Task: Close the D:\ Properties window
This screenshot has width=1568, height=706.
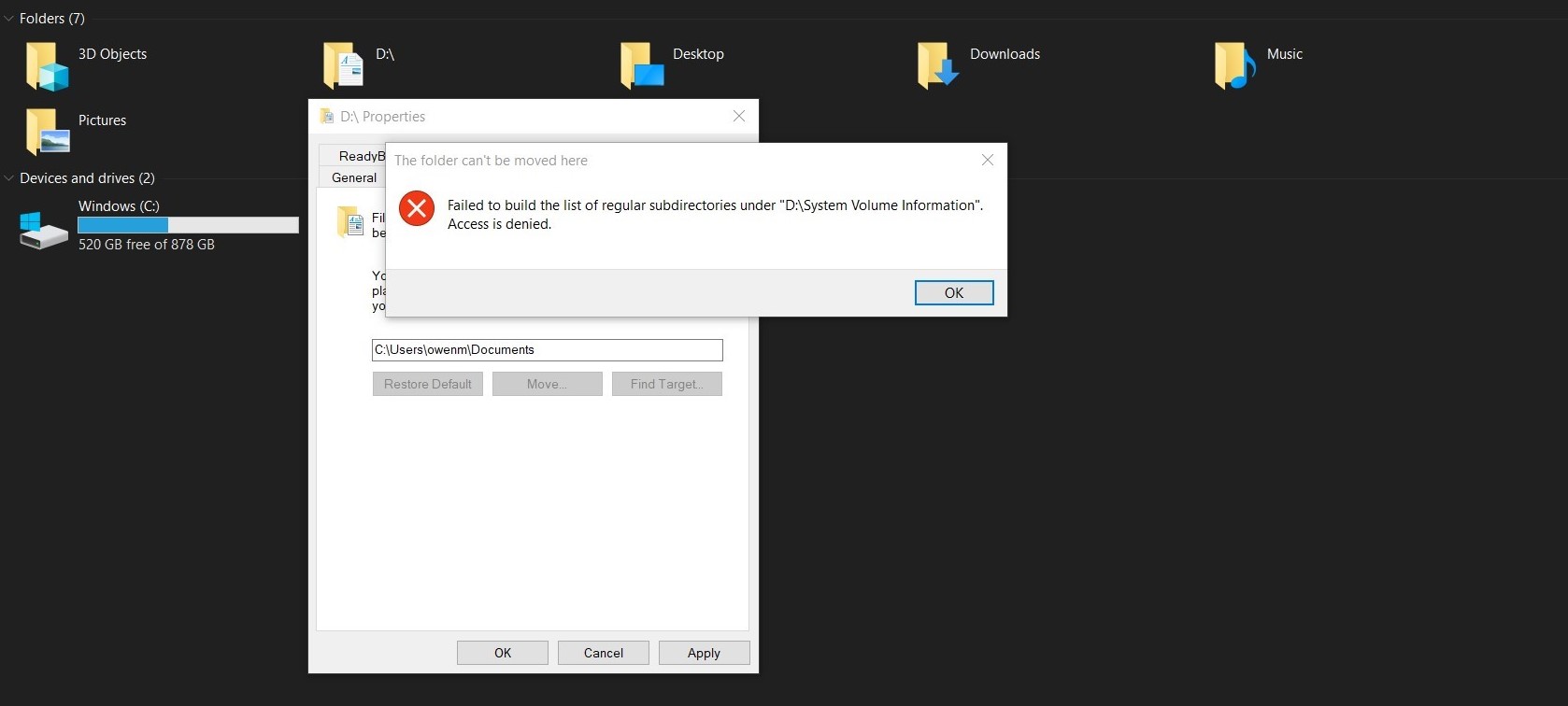Action: [x=739, y=116]
